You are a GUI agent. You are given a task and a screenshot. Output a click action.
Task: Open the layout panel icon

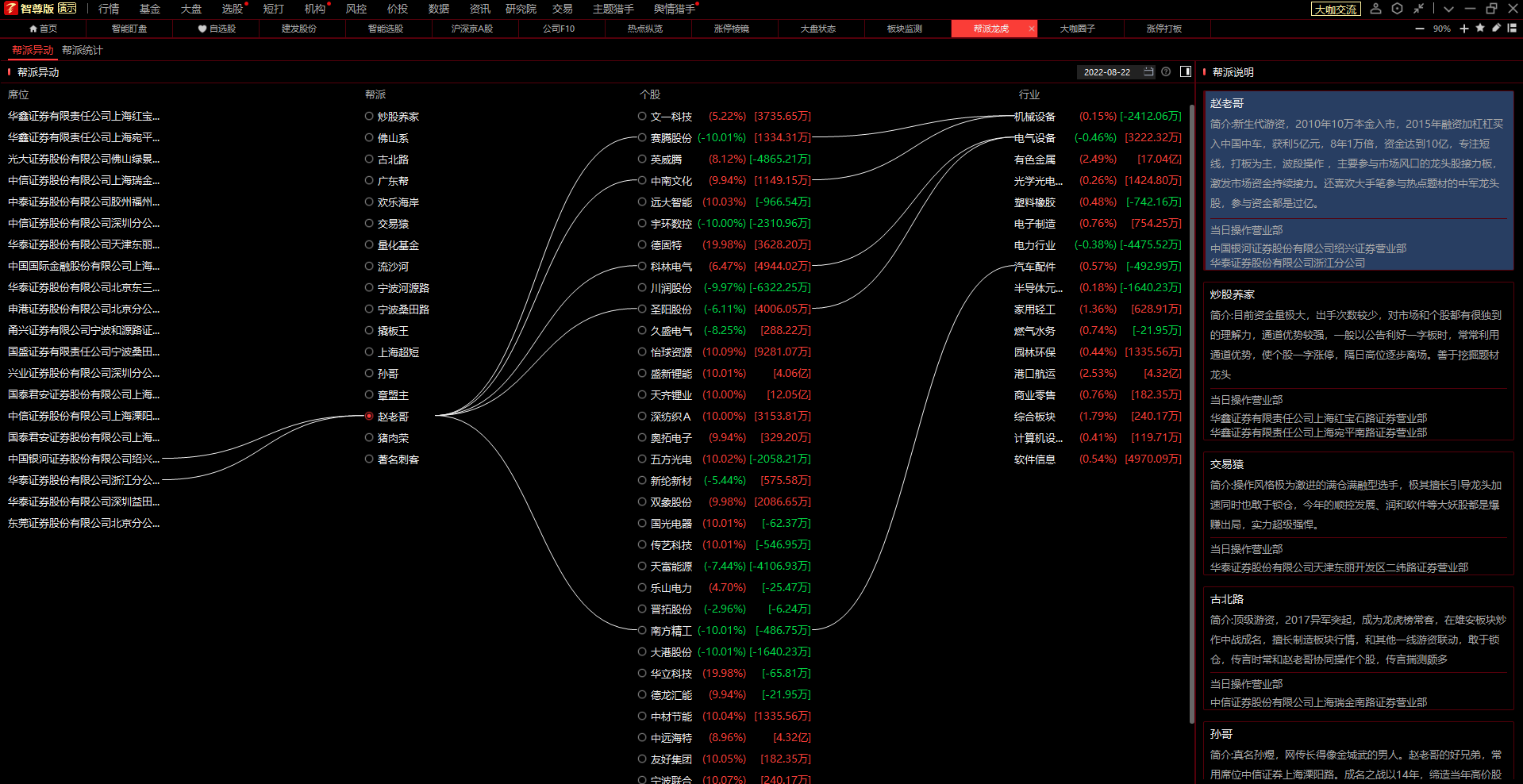click(x=1512, y=28)
